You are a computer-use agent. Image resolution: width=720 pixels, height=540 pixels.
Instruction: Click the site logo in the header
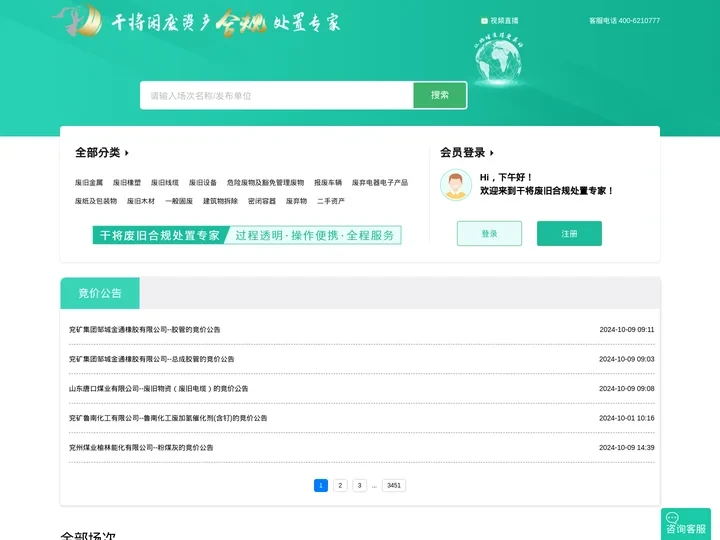77,21
